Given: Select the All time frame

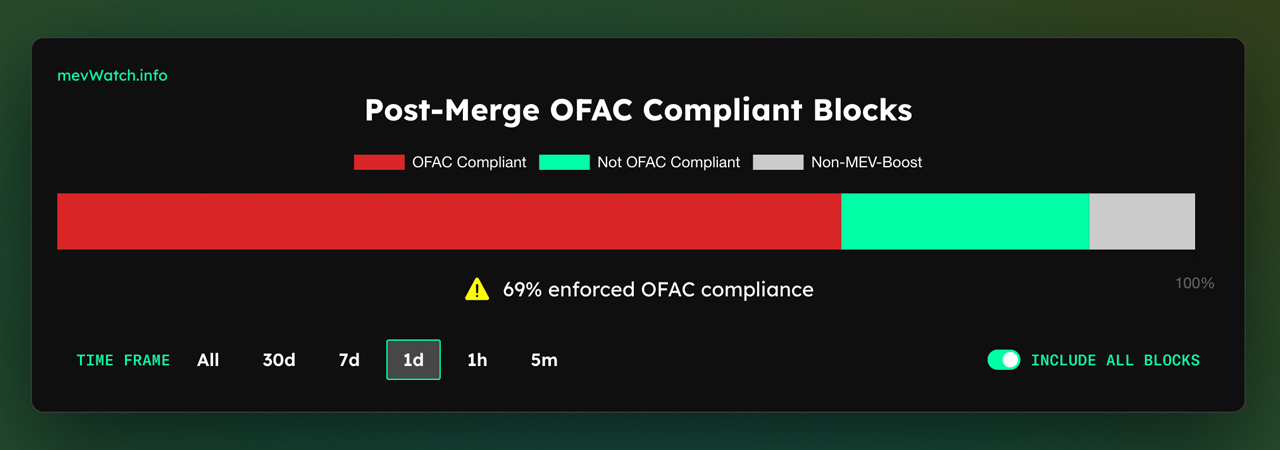Looking at the screenshot, I should 208,360.
